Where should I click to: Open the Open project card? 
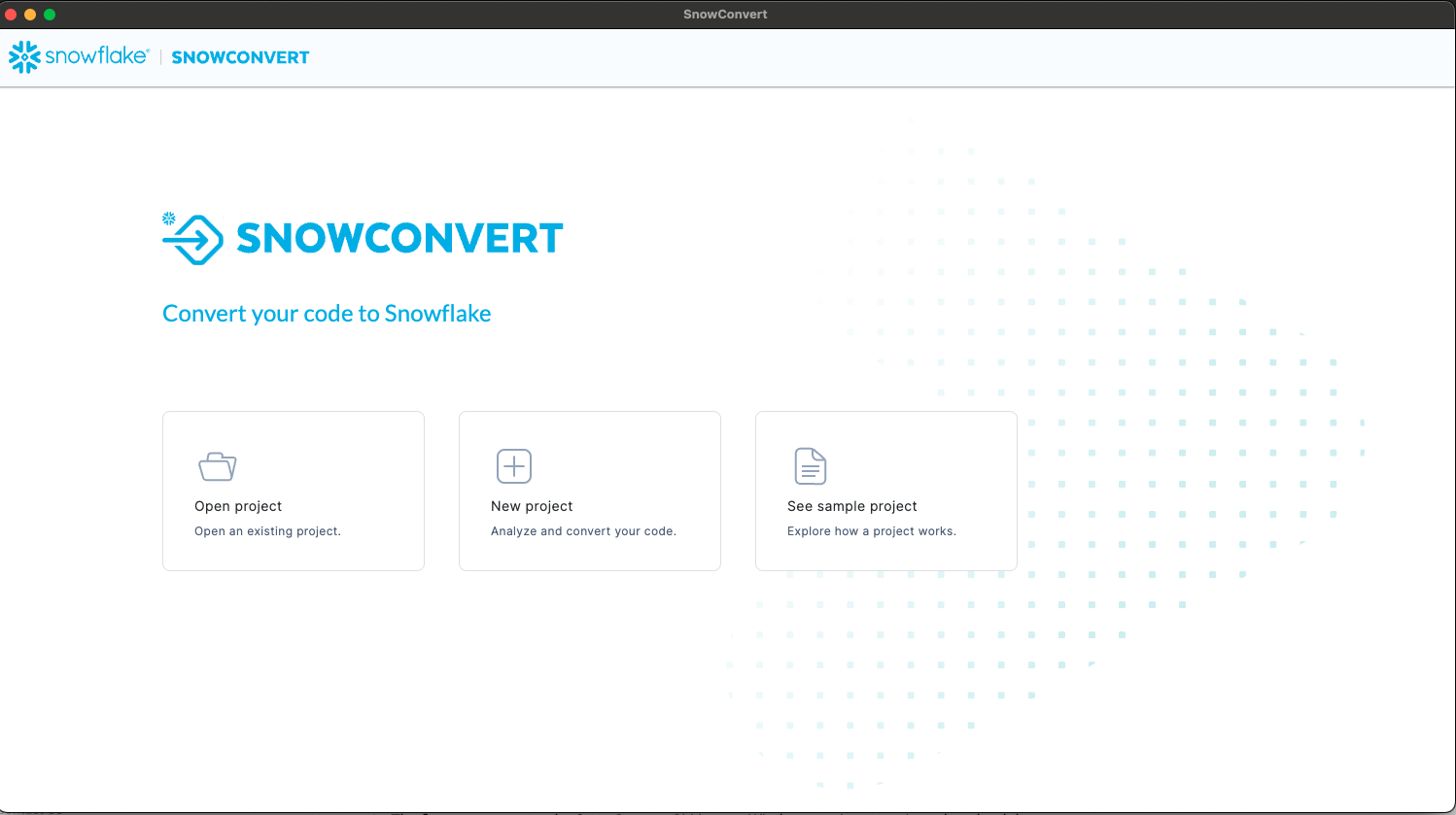pyautogui.click(x=293, y=491)
